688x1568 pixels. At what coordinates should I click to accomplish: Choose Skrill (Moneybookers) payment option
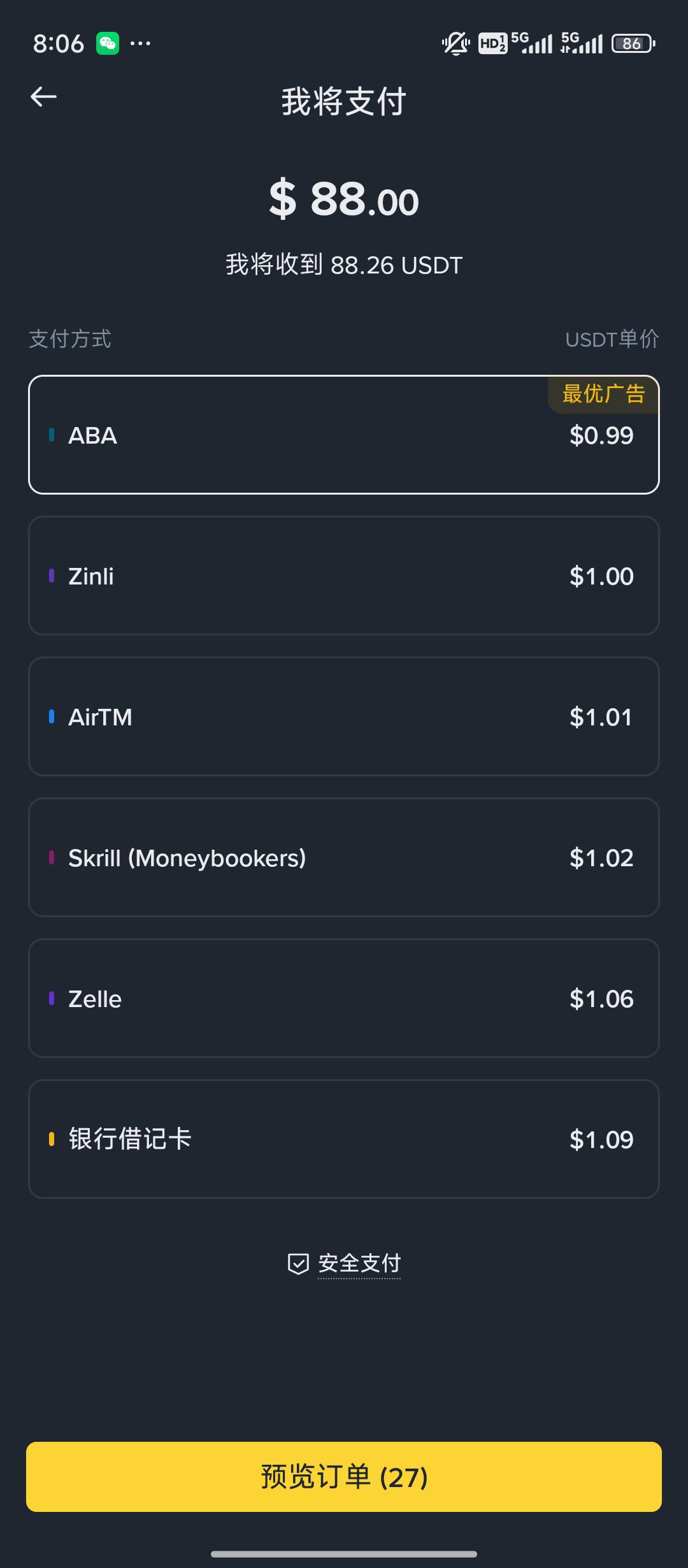coord(344,857)
